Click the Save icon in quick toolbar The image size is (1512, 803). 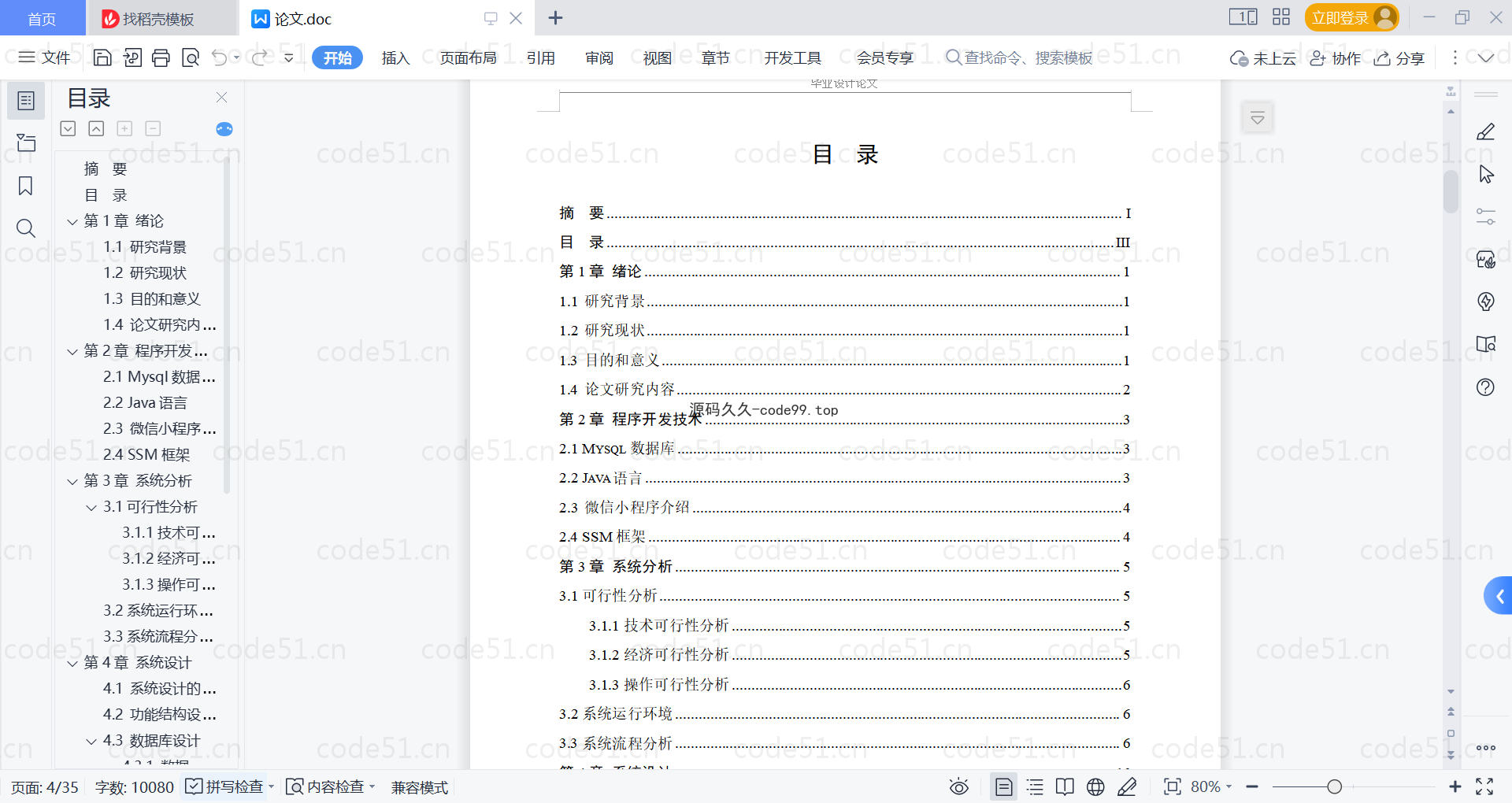pyautogui.click(x=102, y=57)
